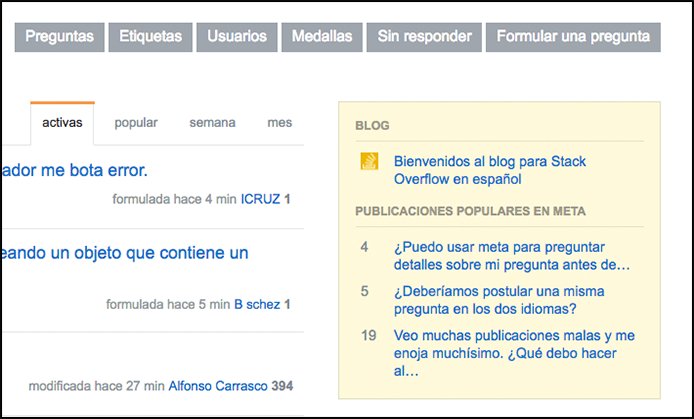Switch to the popular tab

tap(136, 123)
